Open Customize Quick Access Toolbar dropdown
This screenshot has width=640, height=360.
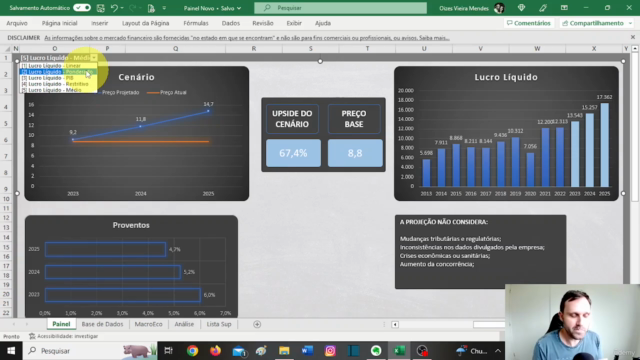click(x=164, y=8)
